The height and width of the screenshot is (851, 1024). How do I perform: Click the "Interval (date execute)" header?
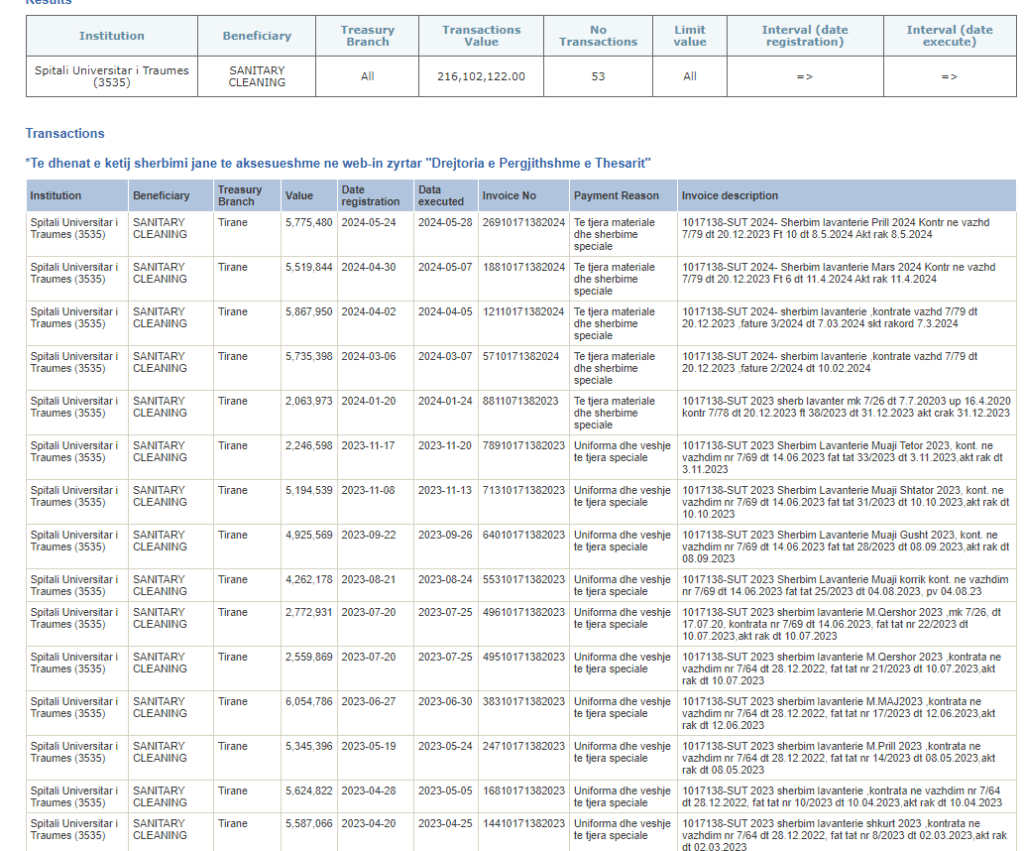(949, 36)
